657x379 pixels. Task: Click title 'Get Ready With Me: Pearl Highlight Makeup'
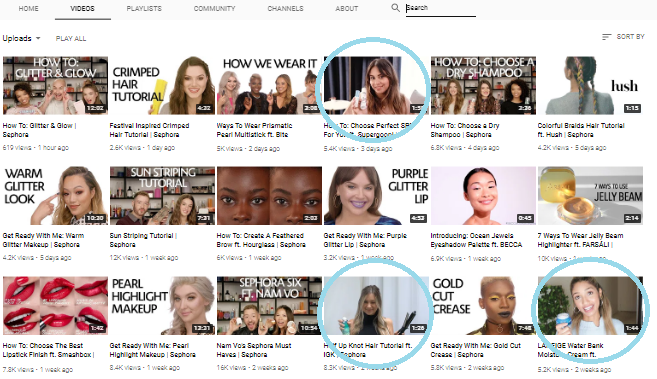pos(153,350)
